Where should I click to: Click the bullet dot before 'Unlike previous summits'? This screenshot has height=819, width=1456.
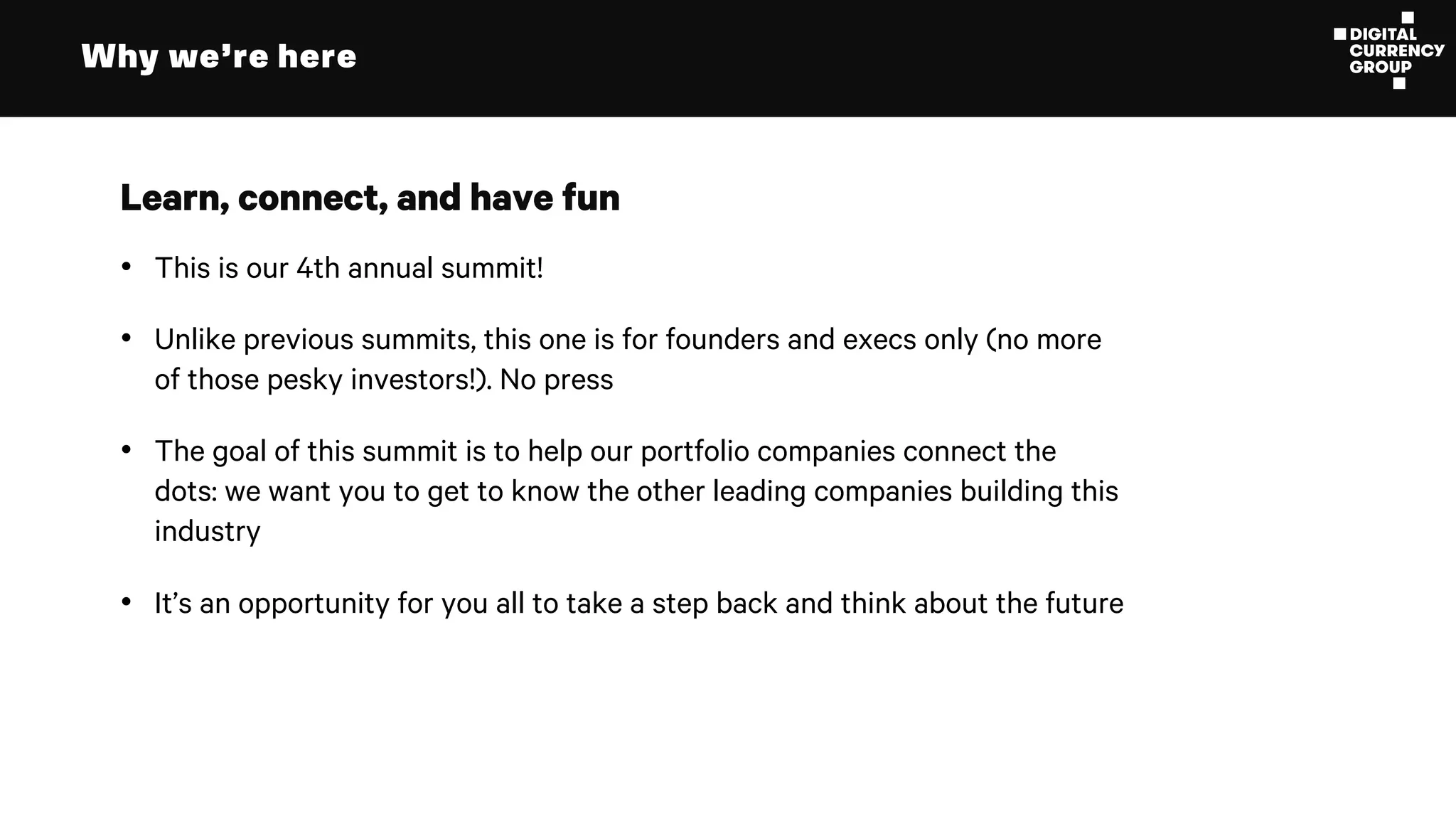pyautogui.click(x=127, y=338)
